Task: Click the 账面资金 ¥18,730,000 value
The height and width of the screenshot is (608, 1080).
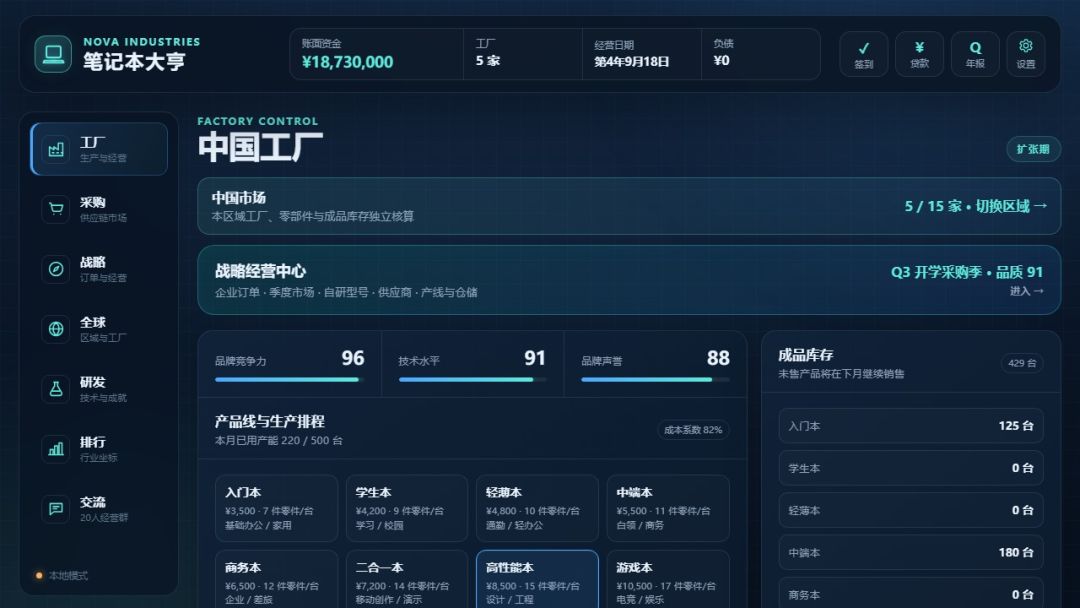Action: pos(347,62)
